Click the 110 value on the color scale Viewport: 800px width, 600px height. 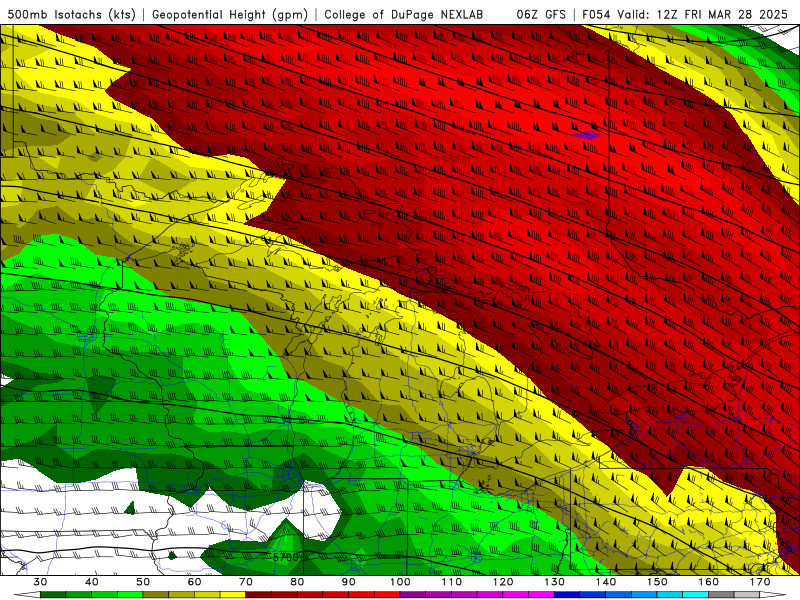[x=452, y=582]
